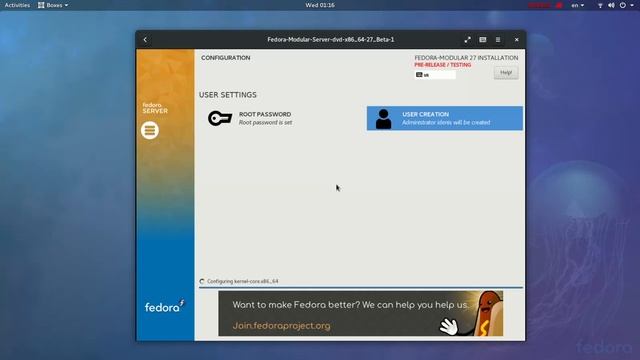This screenshot has height=360, width=640.
Task: Open User Creation settings
Action: (444, 118)
